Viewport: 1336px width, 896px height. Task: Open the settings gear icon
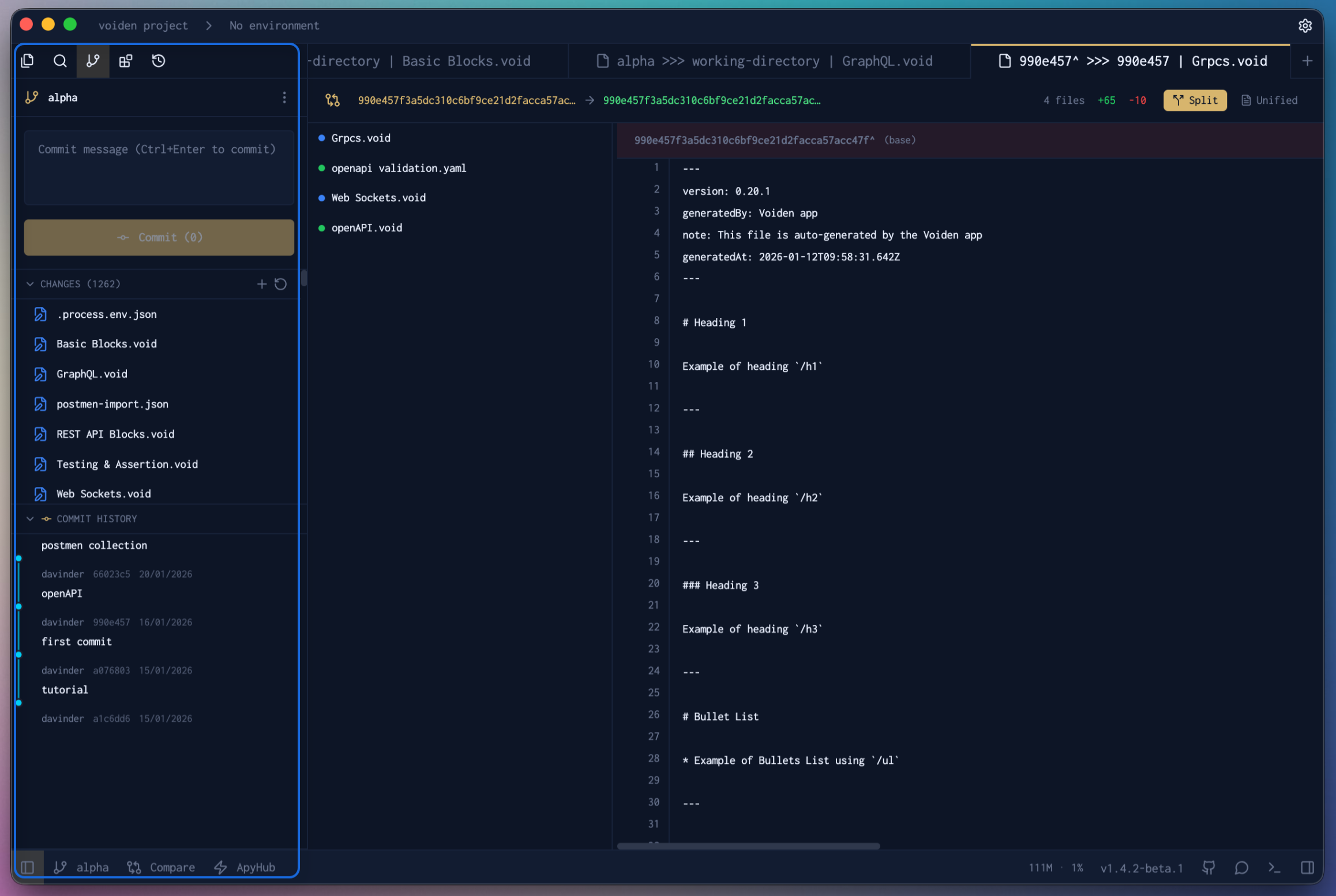click(x=1305, y=26)
